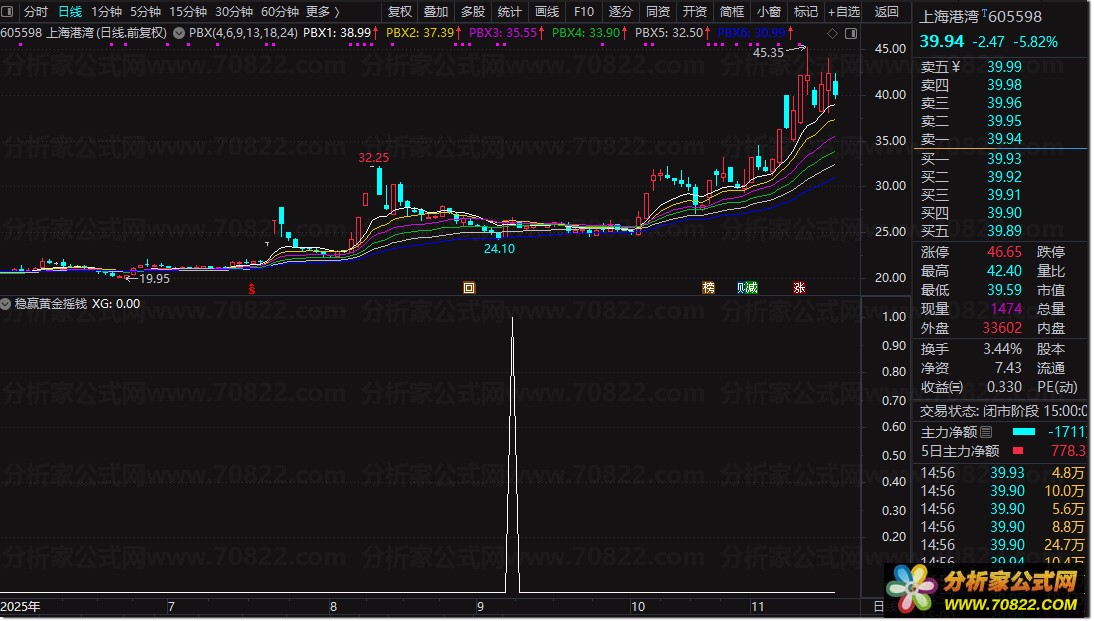Toggle the side panel icon in chart header
This screenshot has width=1094, height=621.
click(x=851, y=33)
